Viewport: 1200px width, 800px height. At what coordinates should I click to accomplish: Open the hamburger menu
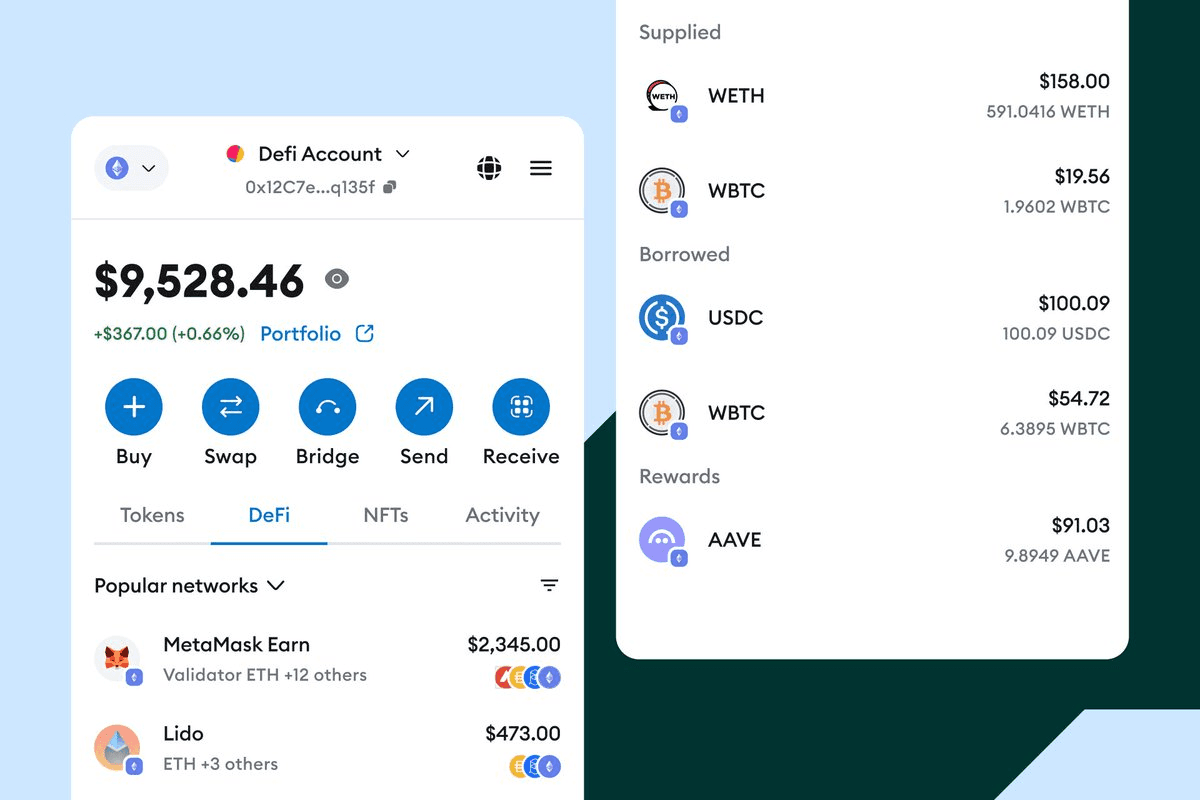coord(541,168)
